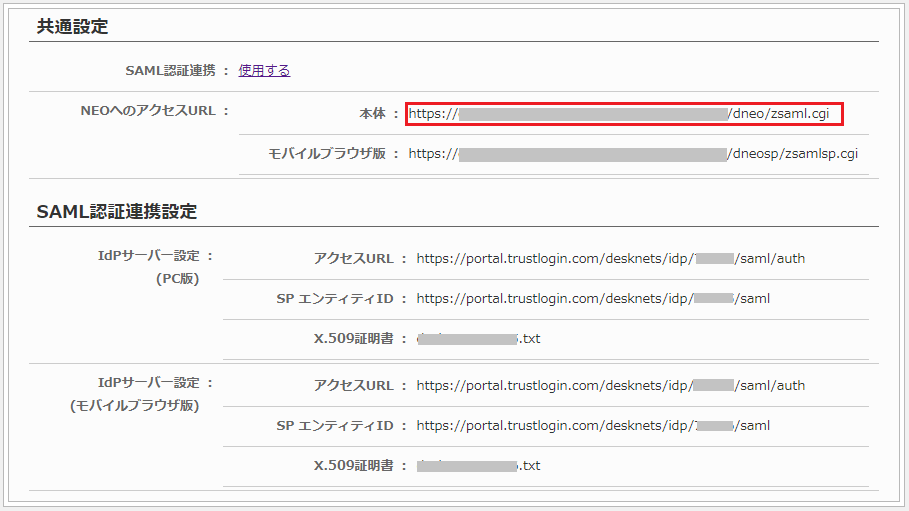The height and width of the screenshot is (511, 909).
Task: Click the PC版 X.509証明書 label
Action: [354, 339]
